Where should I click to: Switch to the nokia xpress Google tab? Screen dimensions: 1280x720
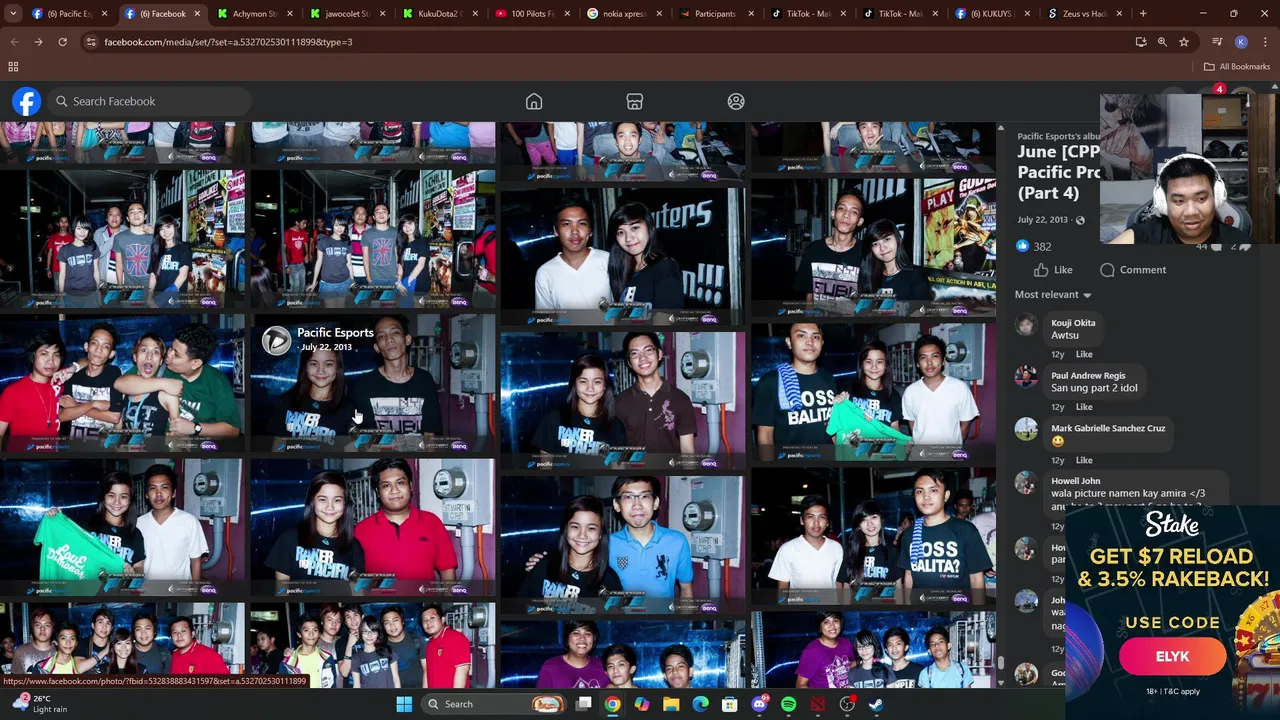pyautogui.click(x=624, y=14)
